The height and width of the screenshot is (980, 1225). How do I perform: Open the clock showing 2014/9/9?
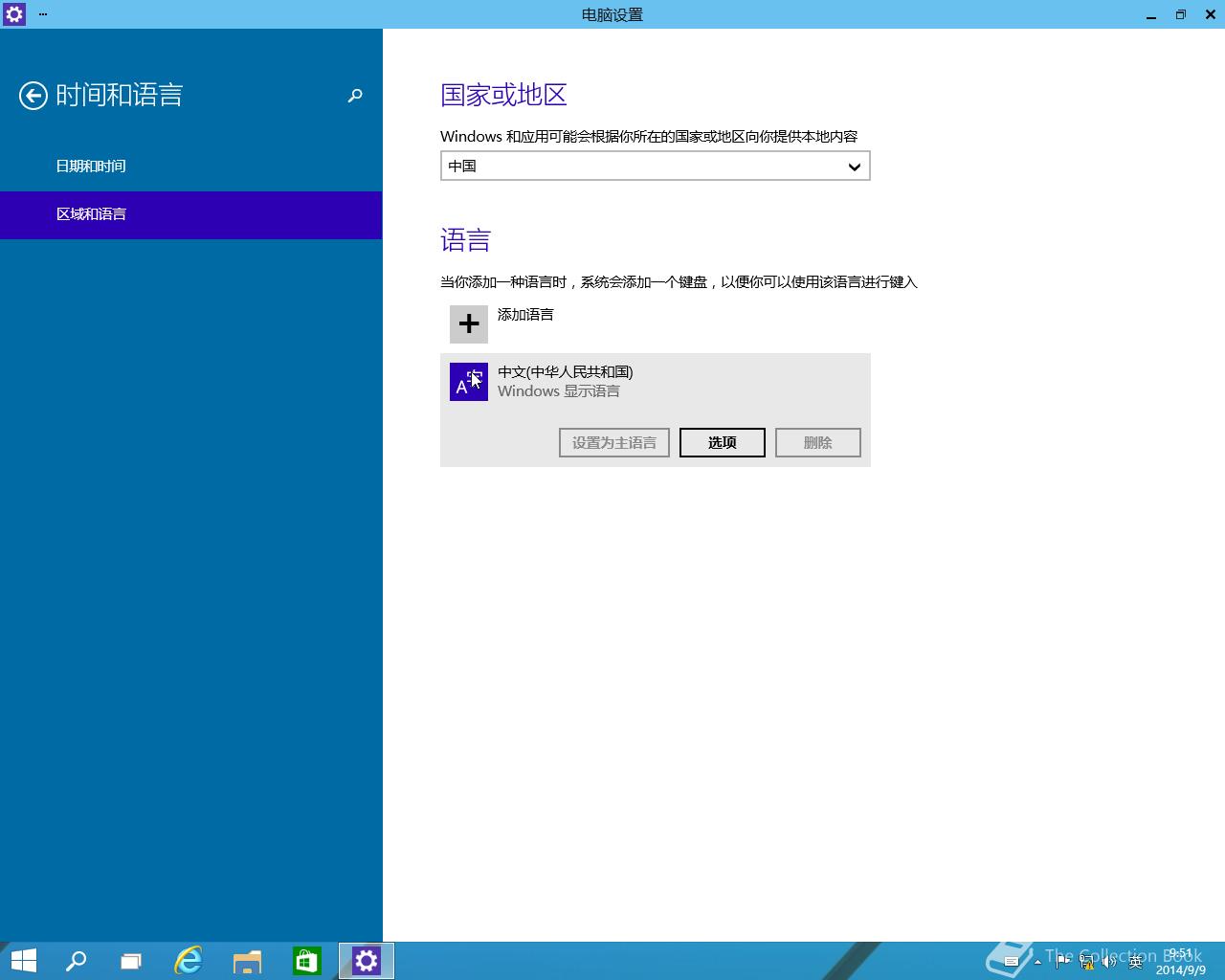(x=1181, y=962)
